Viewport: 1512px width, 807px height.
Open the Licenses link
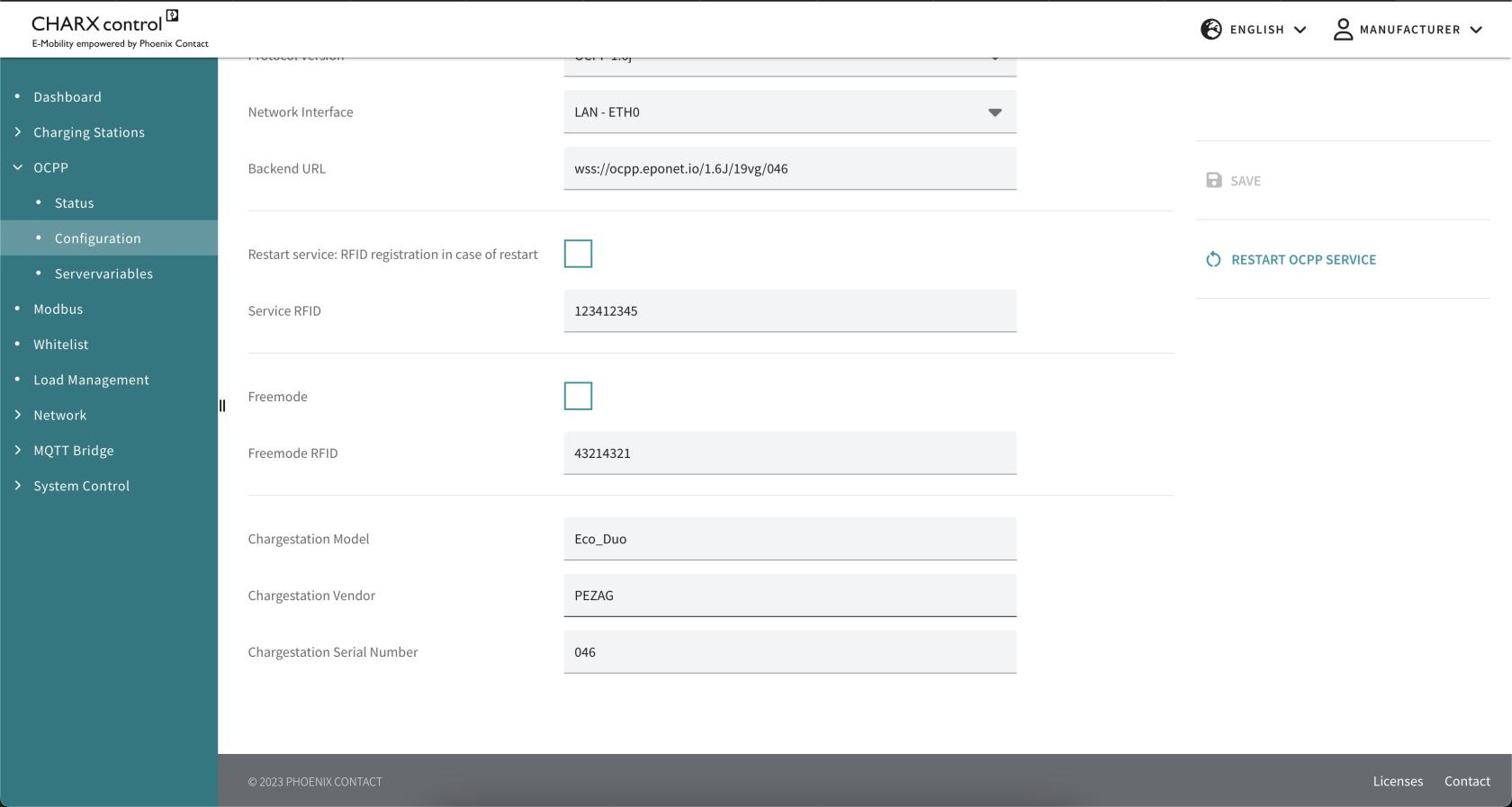1398,781
